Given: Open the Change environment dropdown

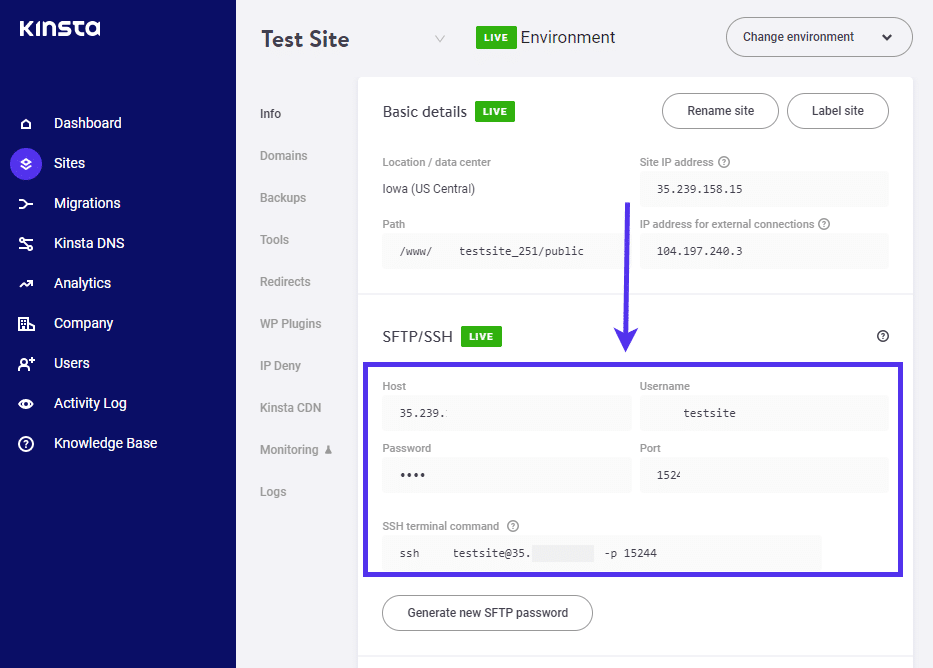Looking at the screenshot, I should [818, 36].
